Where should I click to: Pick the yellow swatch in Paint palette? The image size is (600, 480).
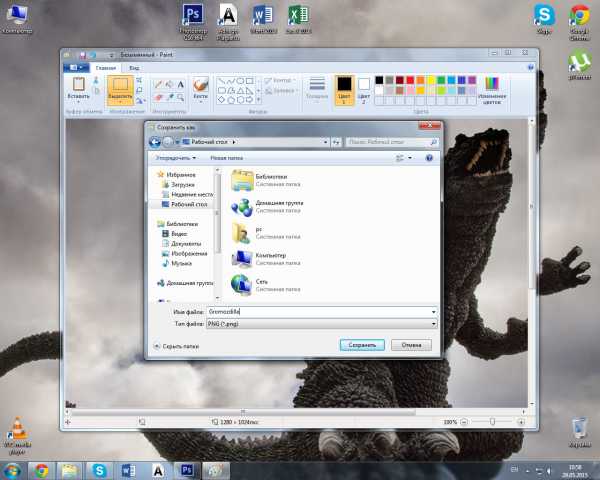click(x=430, y=80)
